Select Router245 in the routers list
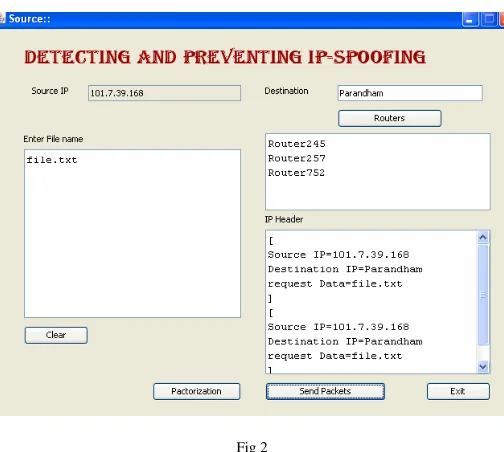The width and height of the screenshot is (504, 452). coord(297,144)
